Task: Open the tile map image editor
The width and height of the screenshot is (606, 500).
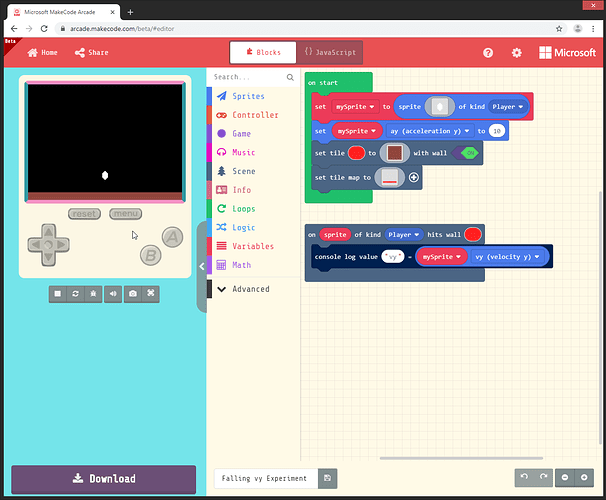Action: (389, 177)
